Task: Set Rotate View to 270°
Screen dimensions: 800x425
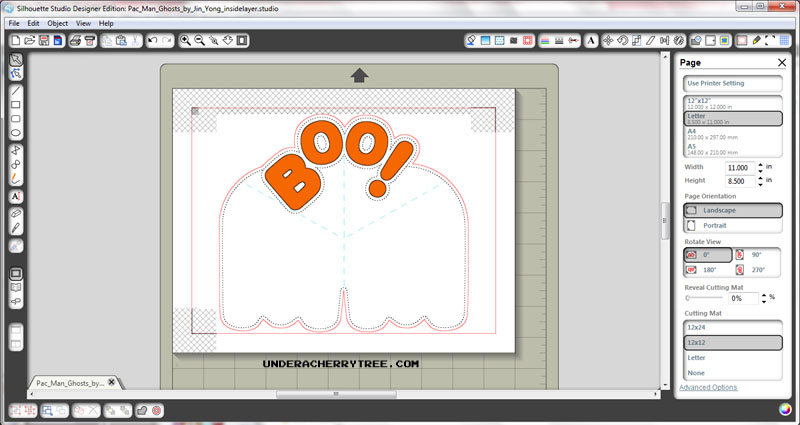Action: [x=757, y=269]
